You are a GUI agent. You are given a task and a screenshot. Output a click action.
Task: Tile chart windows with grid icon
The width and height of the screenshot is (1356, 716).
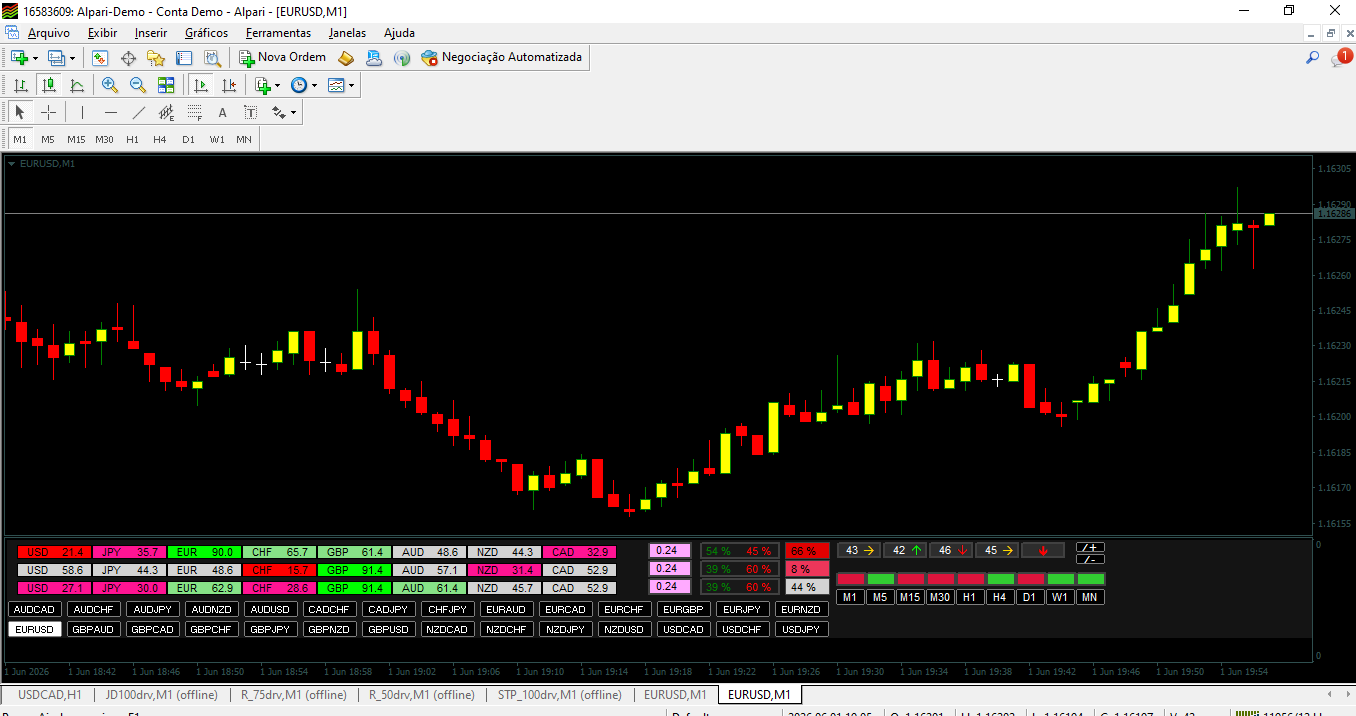[x=166, y=85]
